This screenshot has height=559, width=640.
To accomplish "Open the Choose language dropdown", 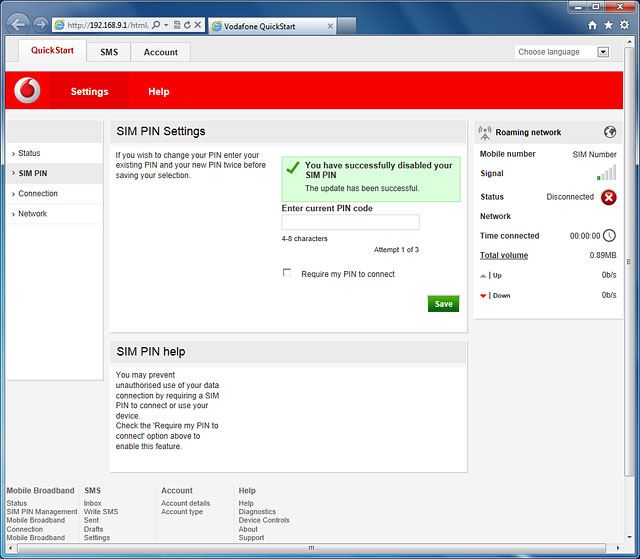I will click(603, 52).
